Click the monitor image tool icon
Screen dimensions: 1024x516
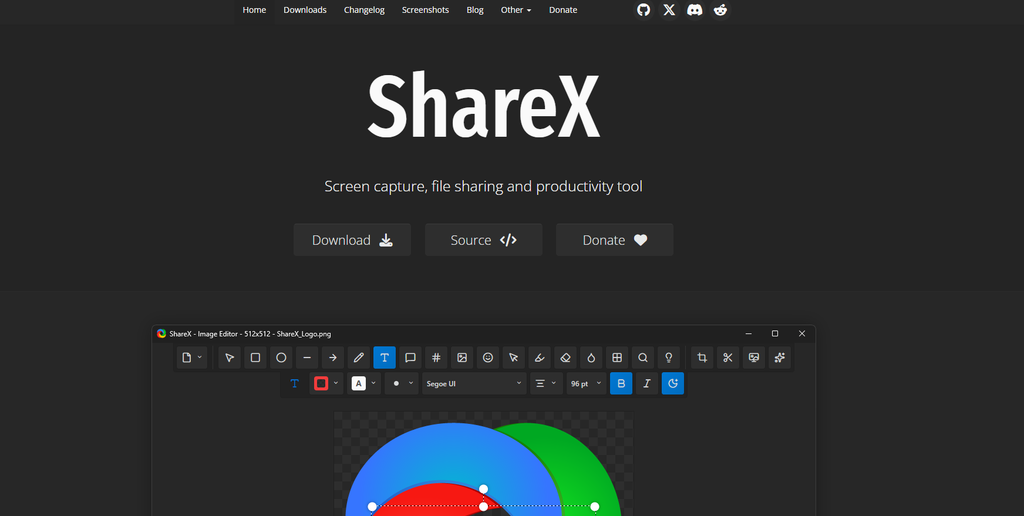point(754,357)
